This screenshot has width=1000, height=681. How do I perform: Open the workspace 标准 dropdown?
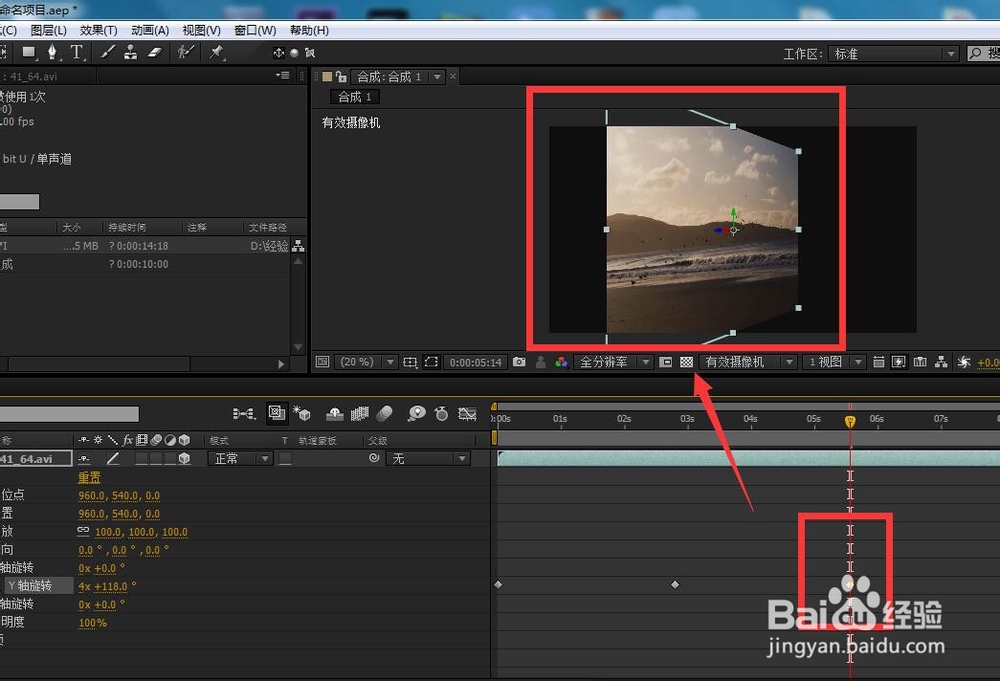(x=893, y=54)
